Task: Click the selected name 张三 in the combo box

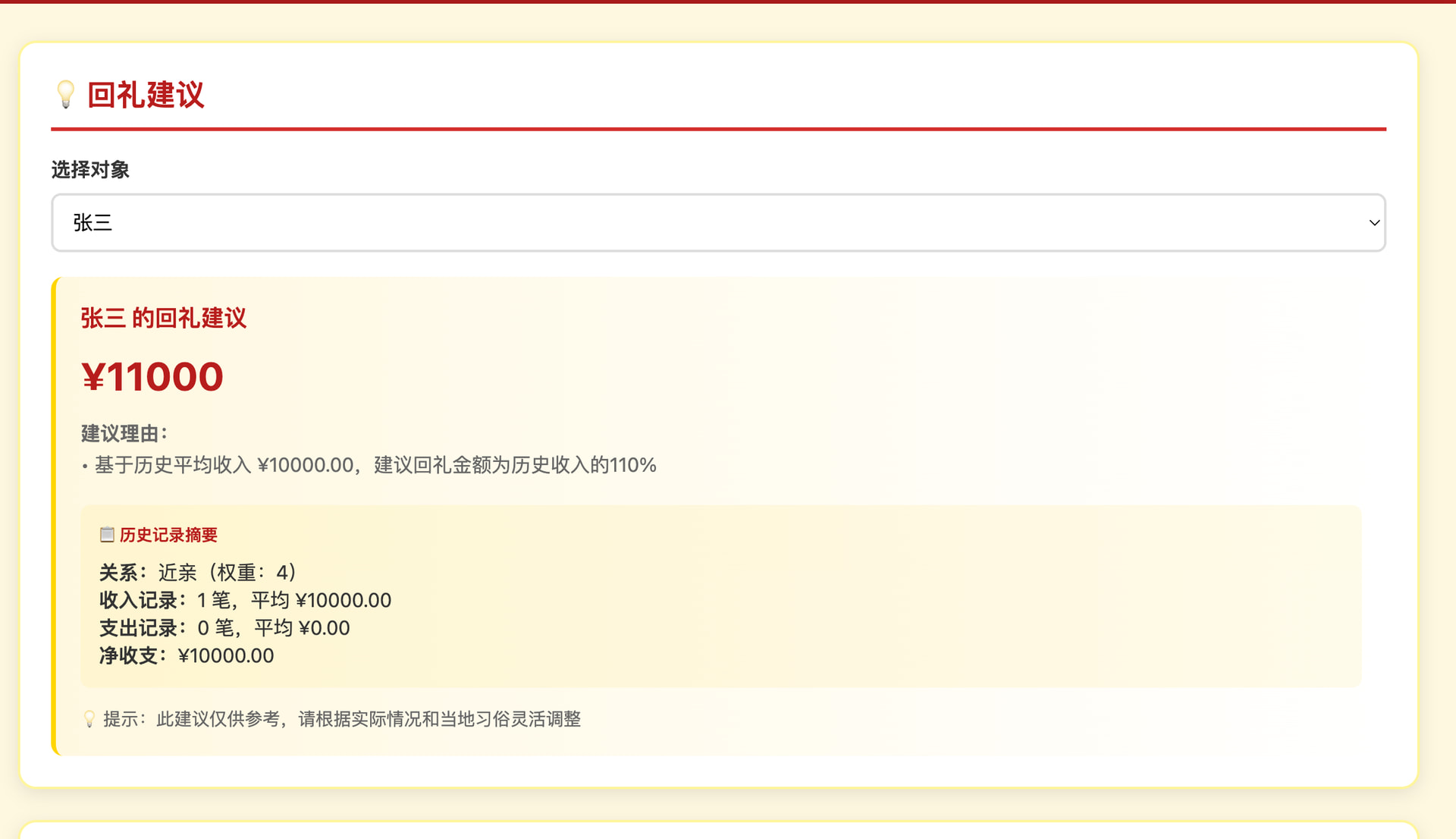Action: pos(93,222)
